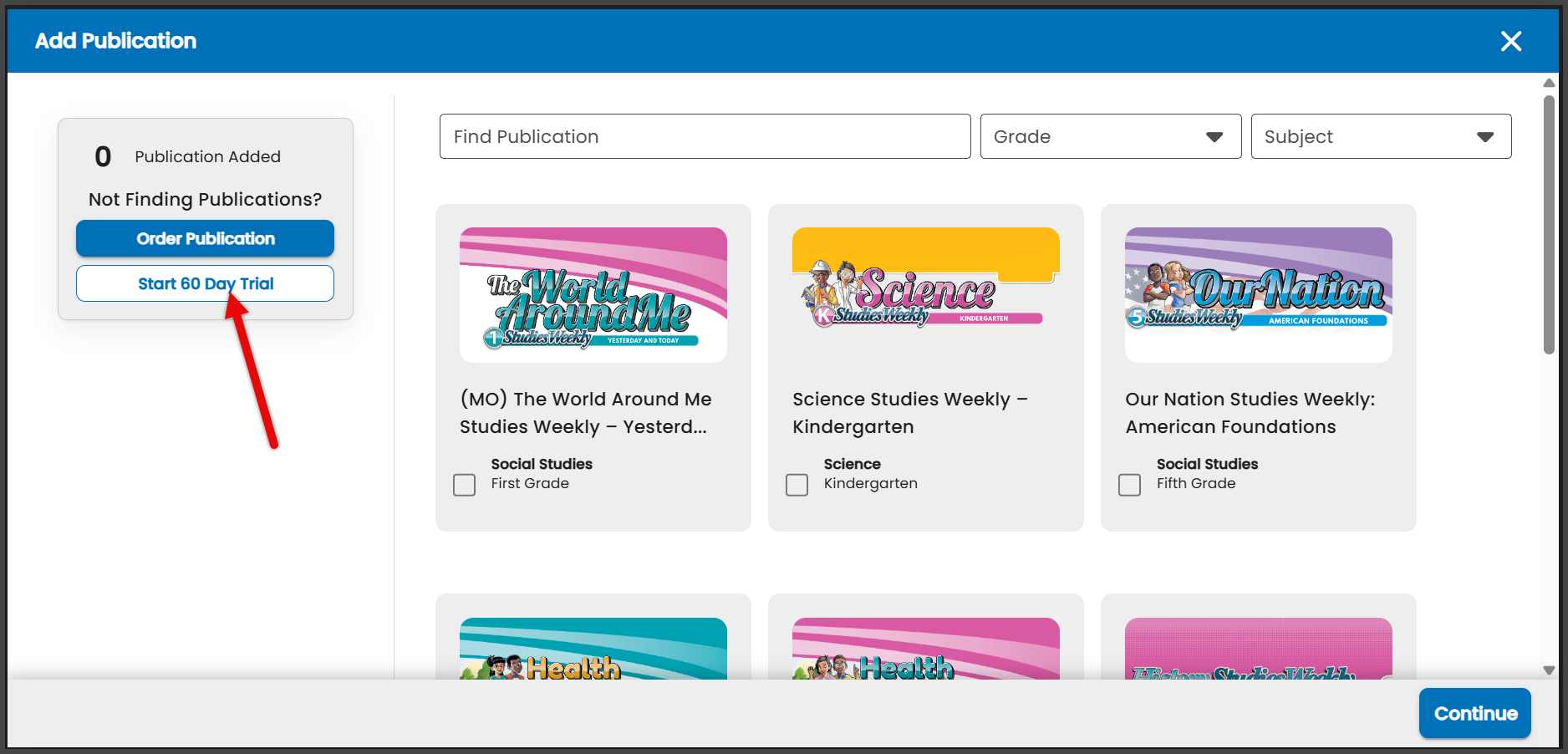This screenshot has width=1568, height=754.
Task: Select the Our Nation cover thumbnail
Action: tap(1259, 295)
